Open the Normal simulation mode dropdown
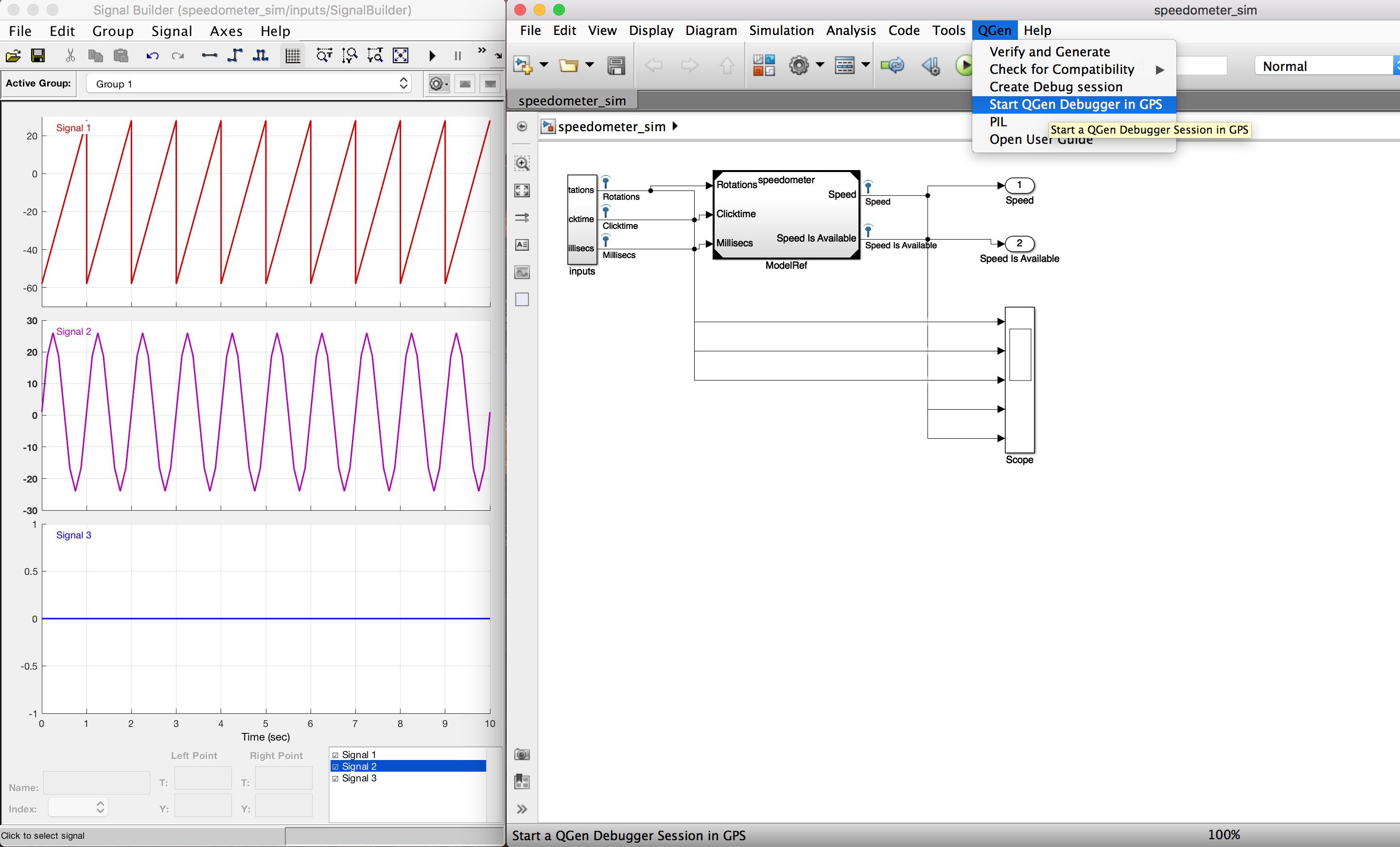Image resolution: width=1400 pixels, height=847 pixels. pos(1327,66)
